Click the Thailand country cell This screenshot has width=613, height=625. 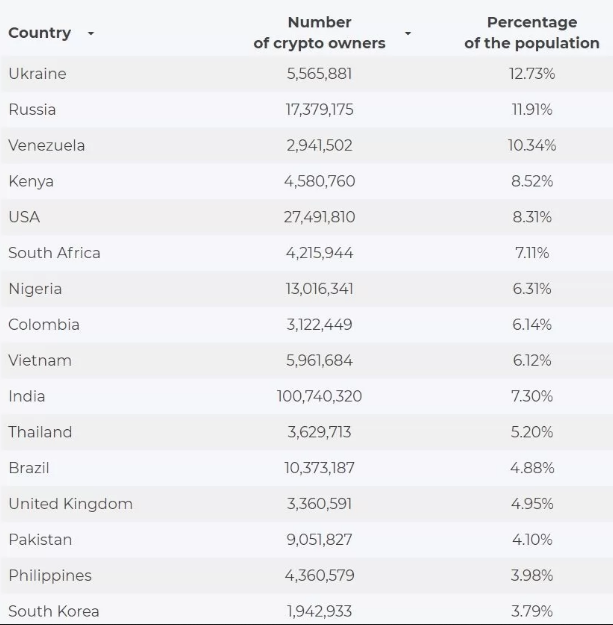coord(40,432)
